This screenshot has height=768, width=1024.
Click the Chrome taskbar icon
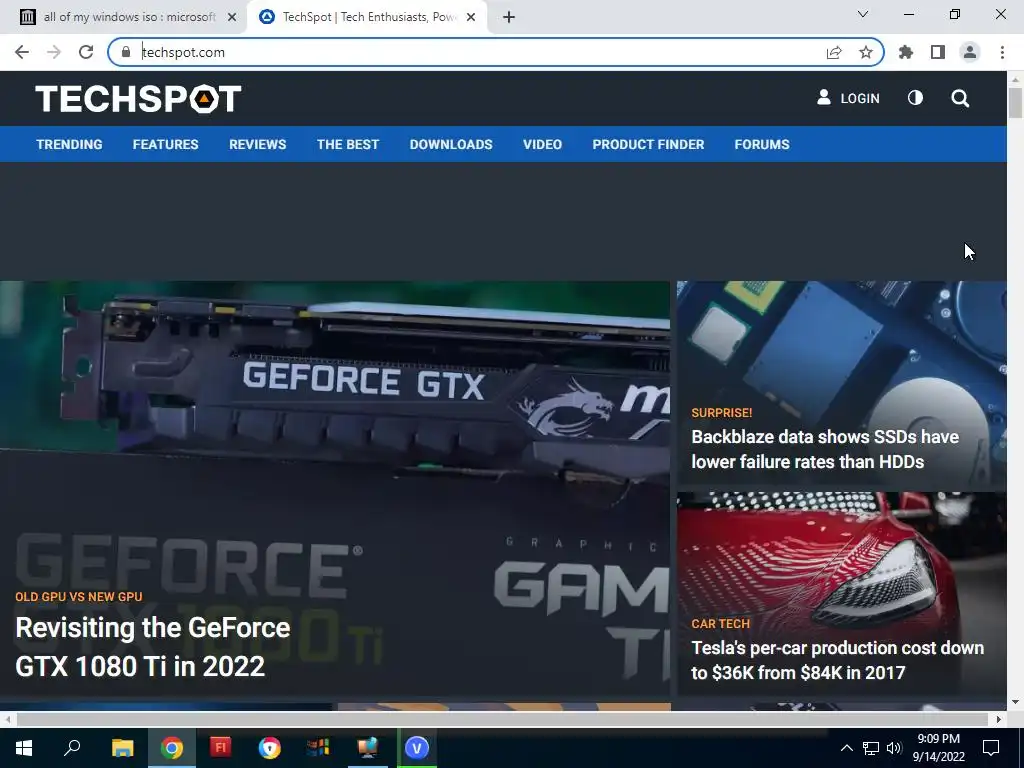[172, 748]
